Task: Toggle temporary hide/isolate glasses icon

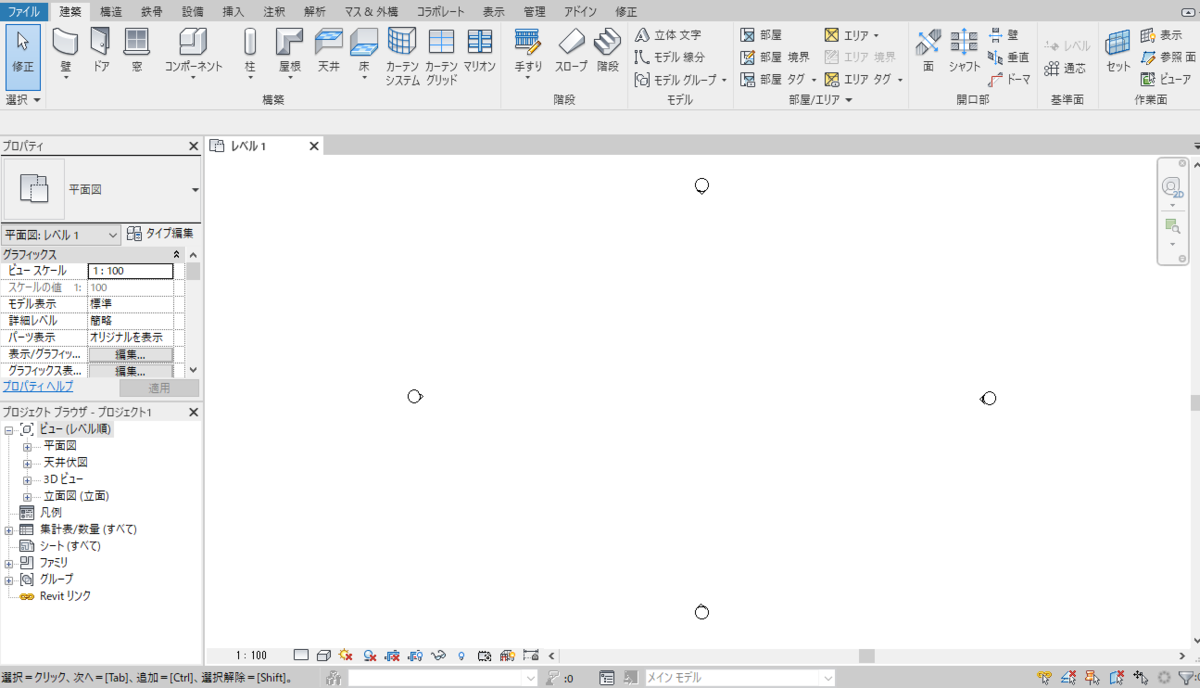Action: [437, 655]
